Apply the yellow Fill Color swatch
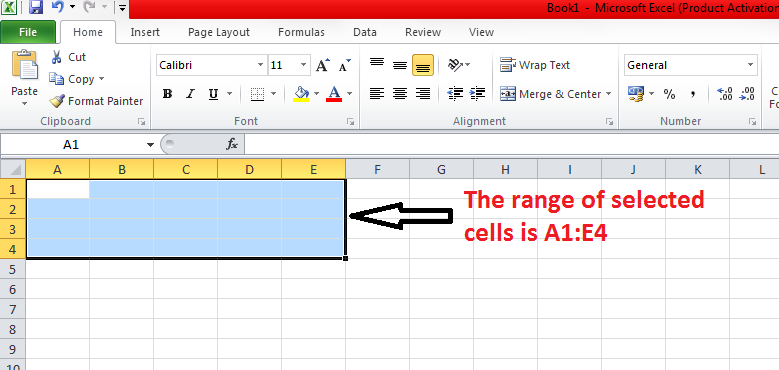Screen dimensions: 779x370 point(301,94)
